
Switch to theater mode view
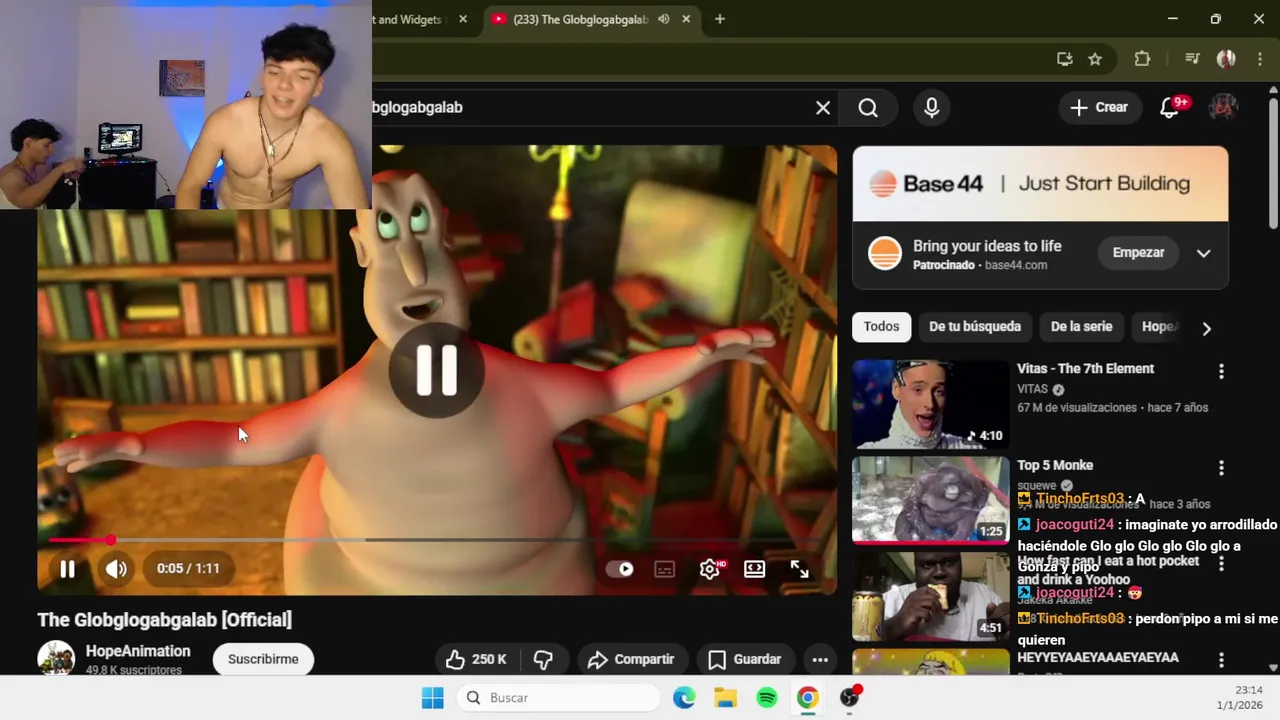[x=755, y=569]
